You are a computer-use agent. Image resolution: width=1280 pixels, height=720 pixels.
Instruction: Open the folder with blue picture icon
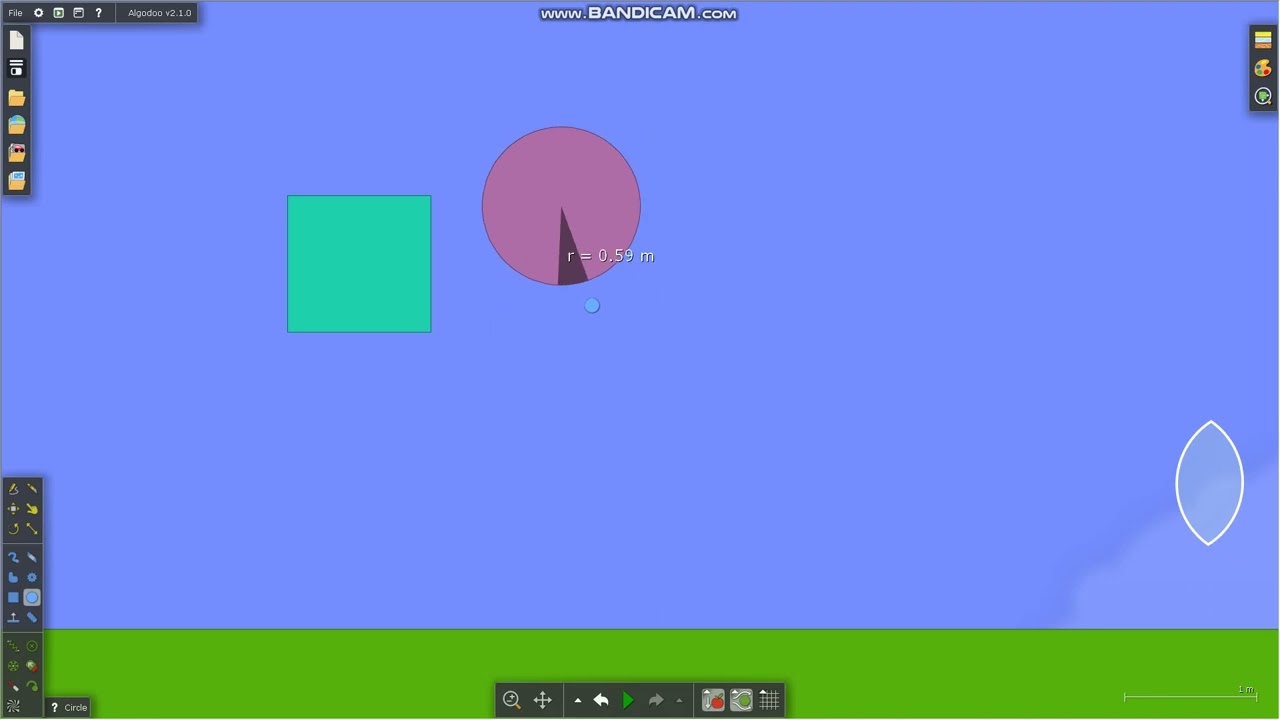pos(16,181)
